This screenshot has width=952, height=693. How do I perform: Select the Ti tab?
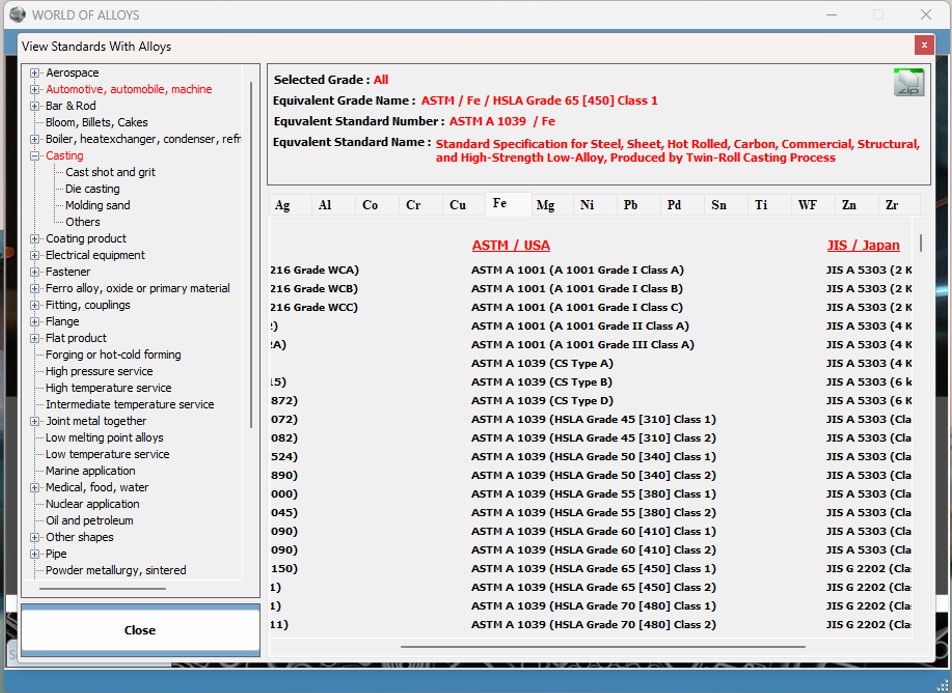click(769, 205)
